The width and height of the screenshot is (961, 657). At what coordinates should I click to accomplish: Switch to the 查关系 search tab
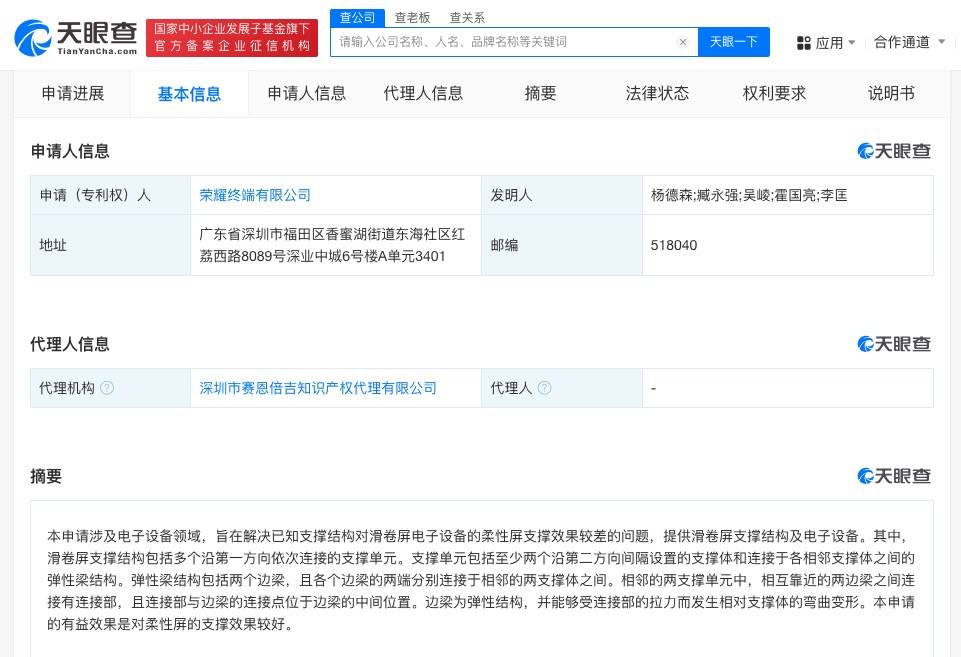point(467,17)
